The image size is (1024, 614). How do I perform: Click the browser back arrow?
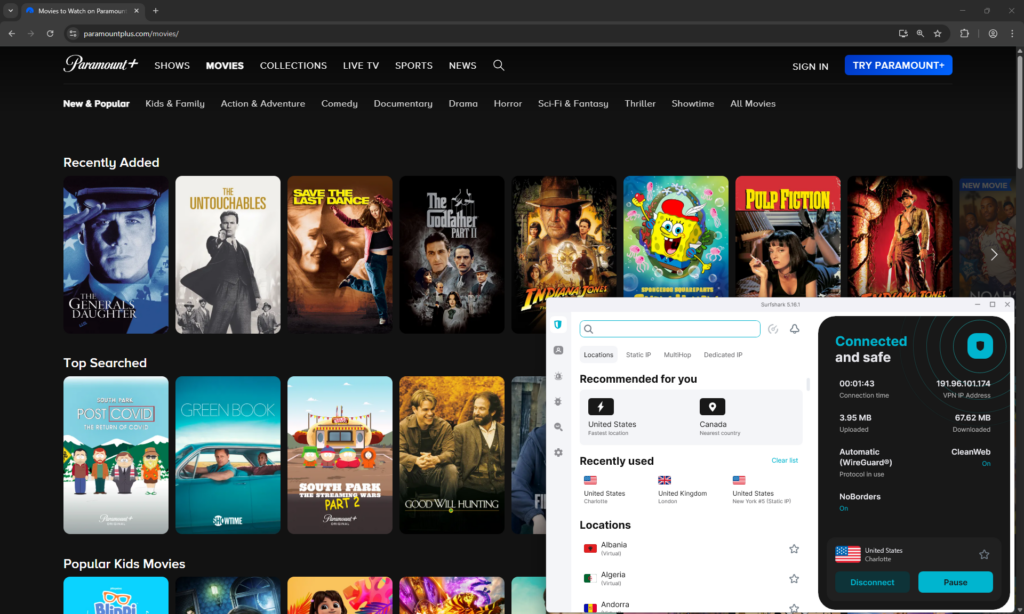pos(12,33)
